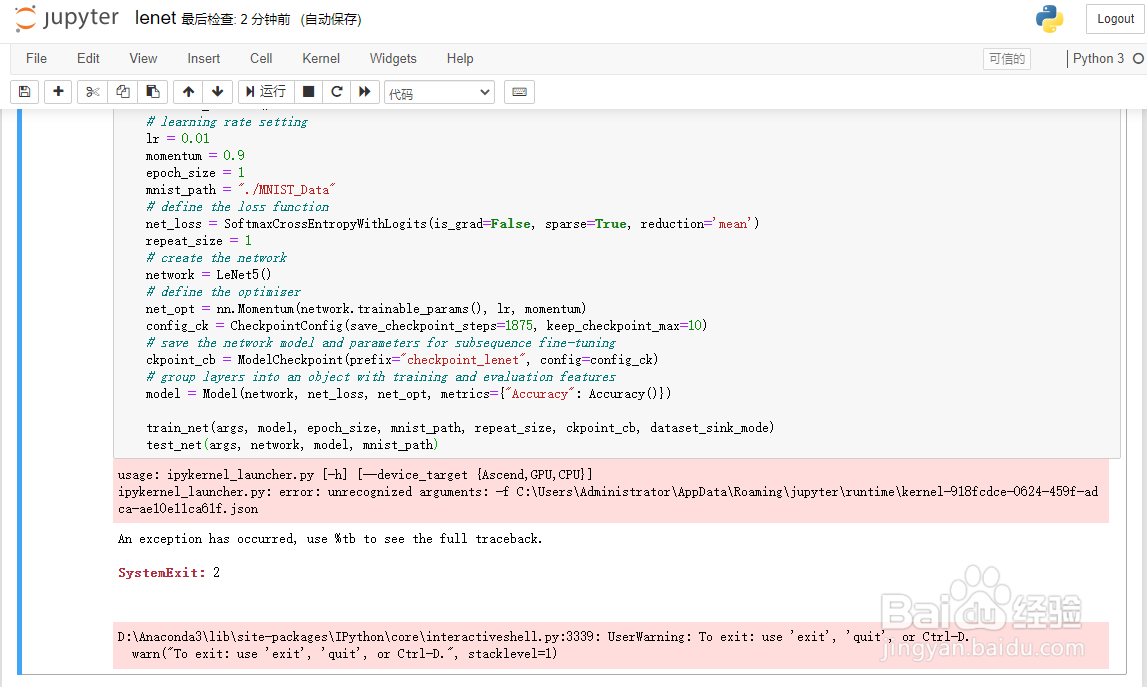Move selected cell up arrow

tap(189, 91)
